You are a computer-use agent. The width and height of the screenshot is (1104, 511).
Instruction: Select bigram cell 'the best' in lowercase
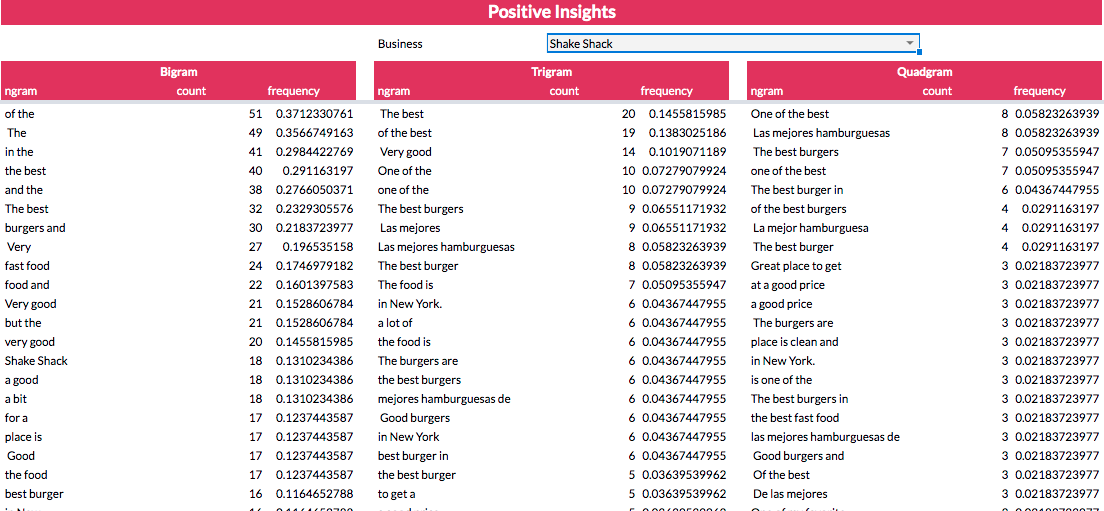pyautogui.click(x=25, y=171)
